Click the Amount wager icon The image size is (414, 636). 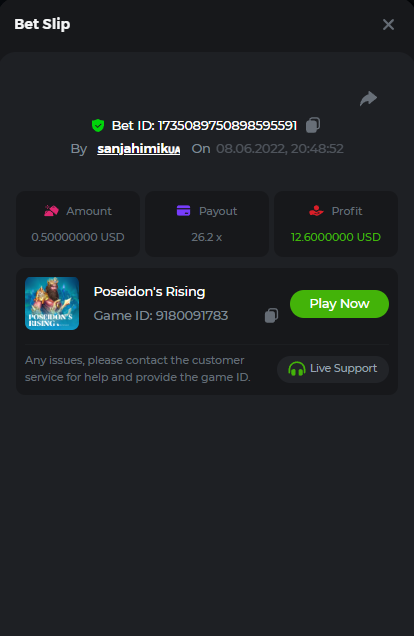tap(51, 211)
